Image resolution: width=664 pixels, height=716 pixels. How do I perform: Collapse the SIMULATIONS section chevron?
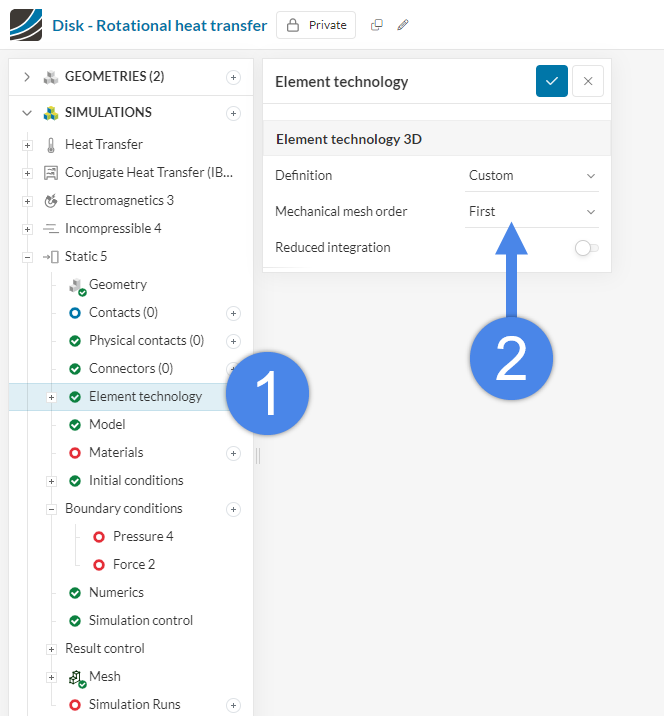(27, 113)
